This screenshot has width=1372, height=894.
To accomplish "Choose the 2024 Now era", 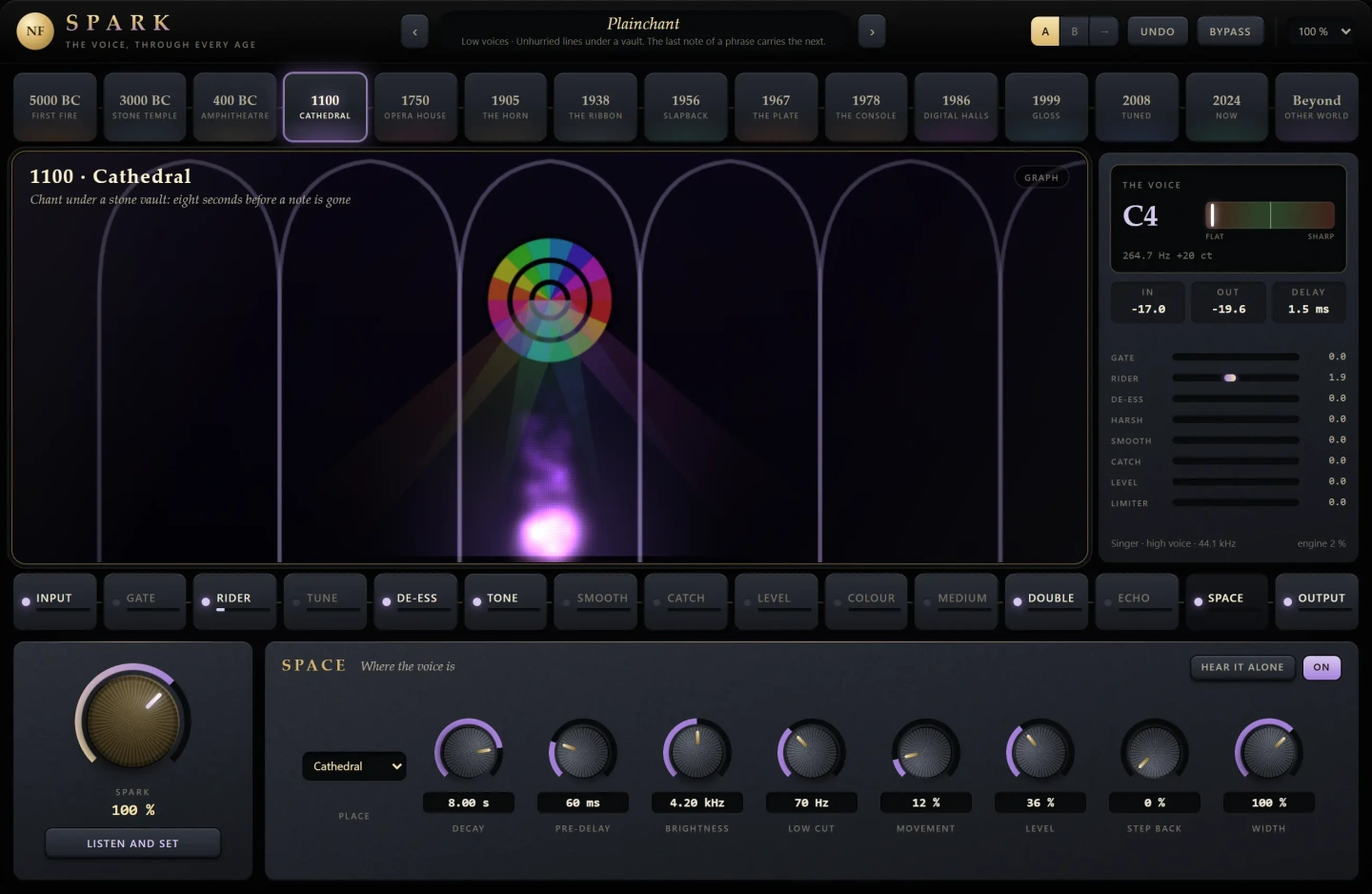I will [x=1226, y=107].
